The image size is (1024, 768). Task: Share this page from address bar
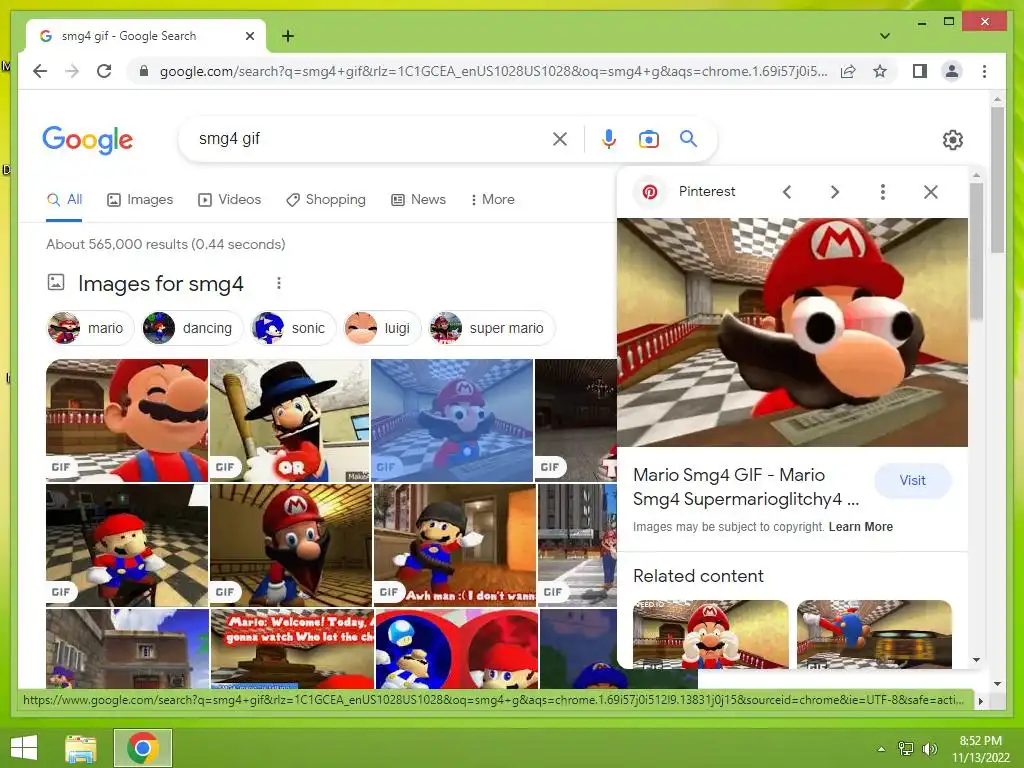(848, 71)
